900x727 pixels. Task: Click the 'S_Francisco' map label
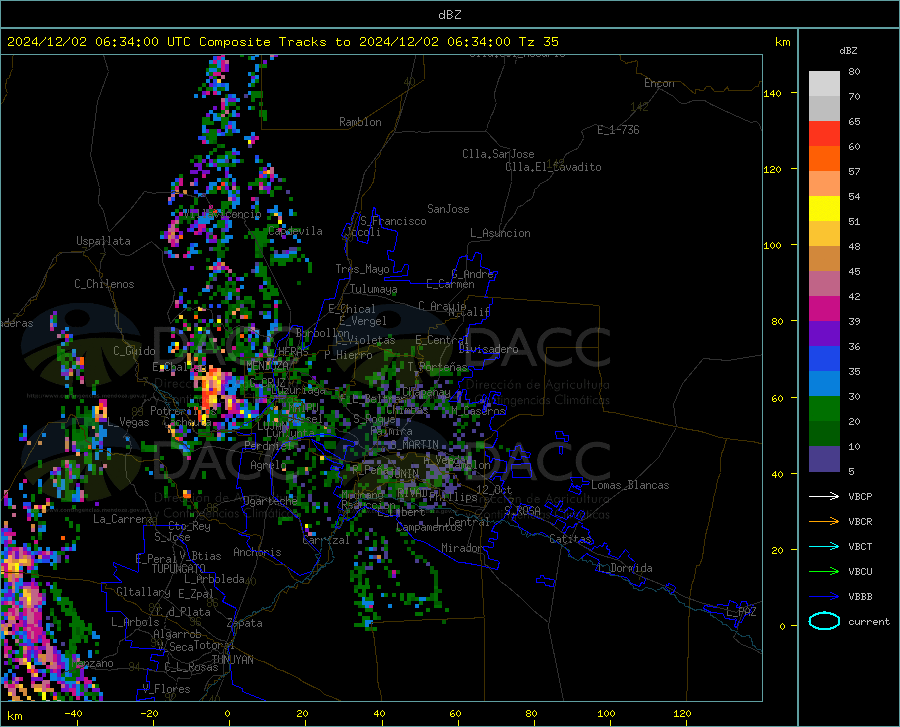(x=393, y=221)
